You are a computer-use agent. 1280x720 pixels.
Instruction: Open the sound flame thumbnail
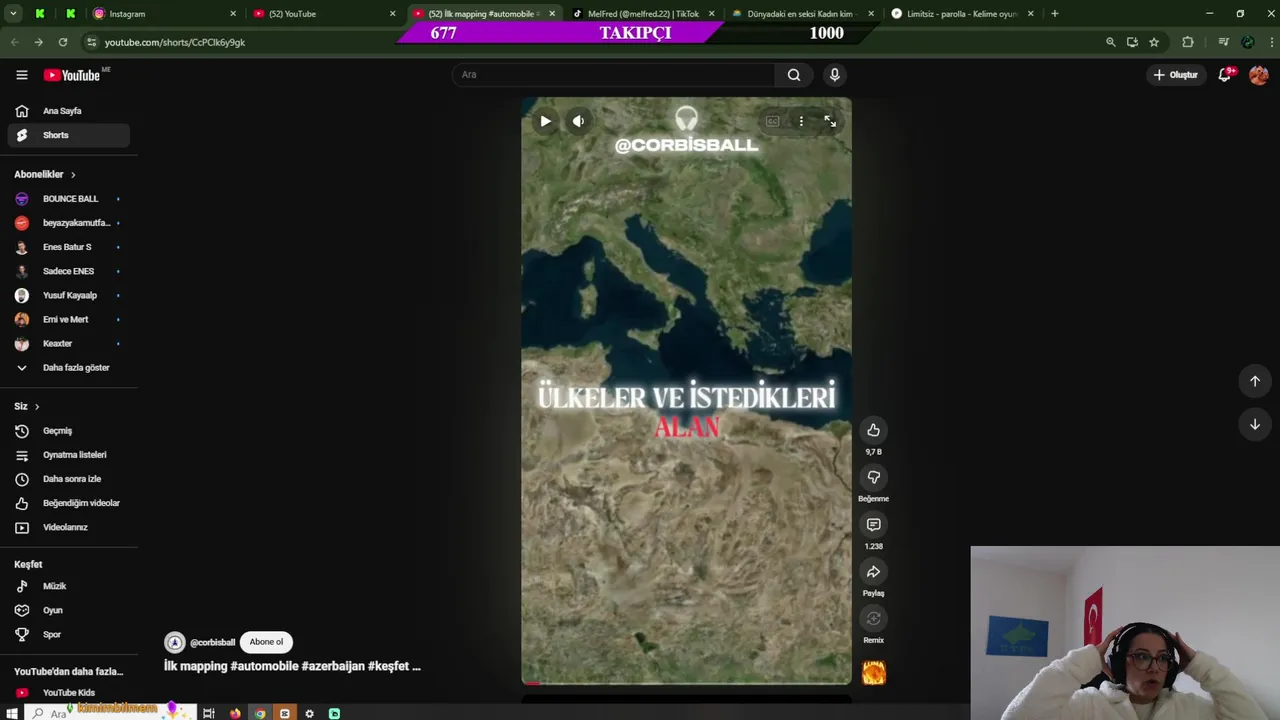[873, 672]
